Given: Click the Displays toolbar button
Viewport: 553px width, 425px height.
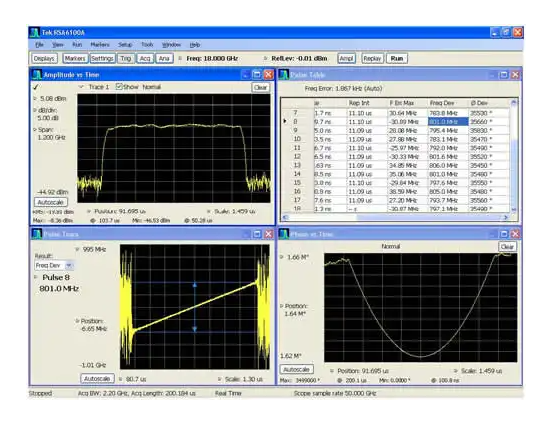Looking at the screenshot, I should click(44, 58).
